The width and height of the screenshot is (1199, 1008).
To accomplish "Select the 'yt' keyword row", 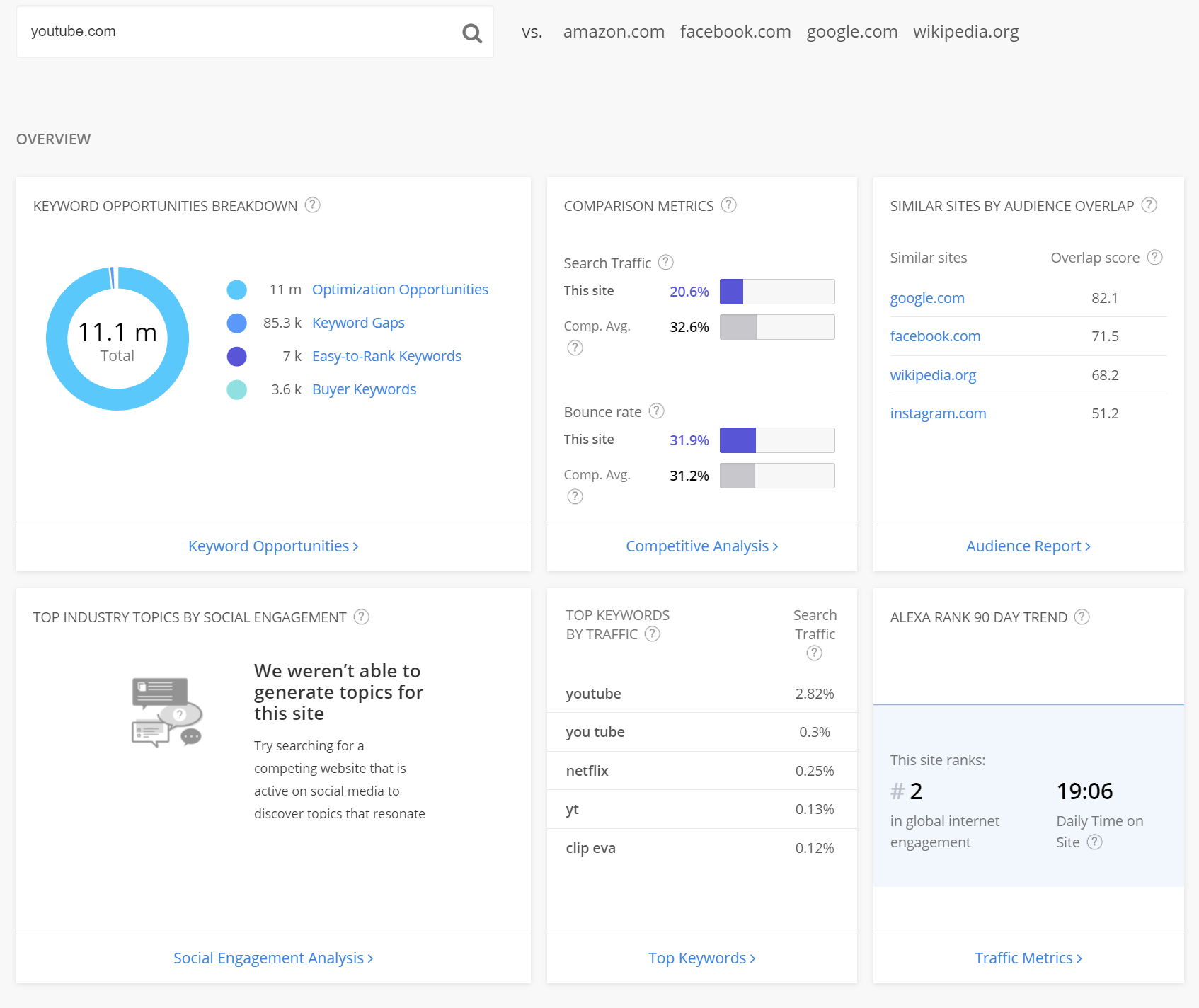I will pyautogui.click(x=702, y=809).
